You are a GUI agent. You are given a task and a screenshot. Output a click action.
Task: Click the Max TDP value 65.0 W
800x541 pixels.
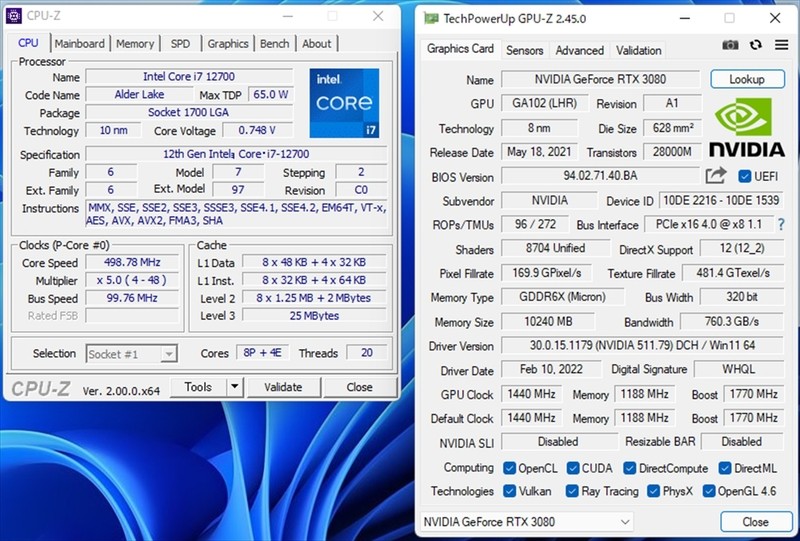(271, 94)
